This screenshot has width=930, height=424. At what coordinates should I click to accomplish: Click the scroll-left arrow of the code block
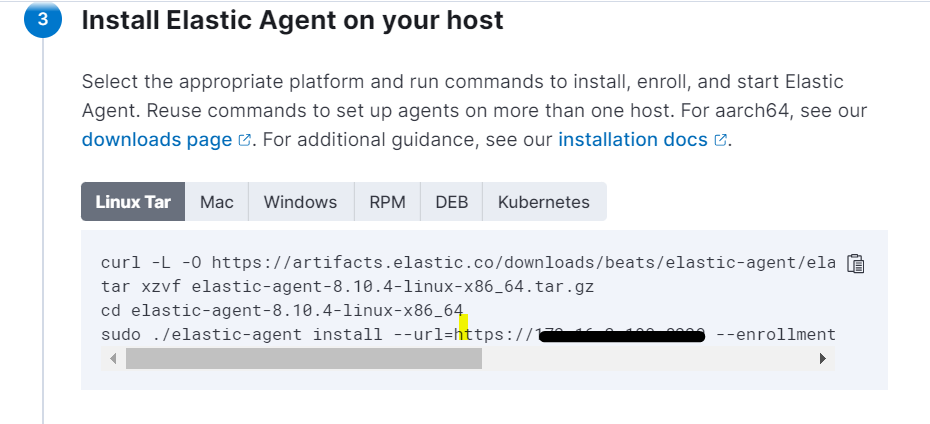click(113, 358)
